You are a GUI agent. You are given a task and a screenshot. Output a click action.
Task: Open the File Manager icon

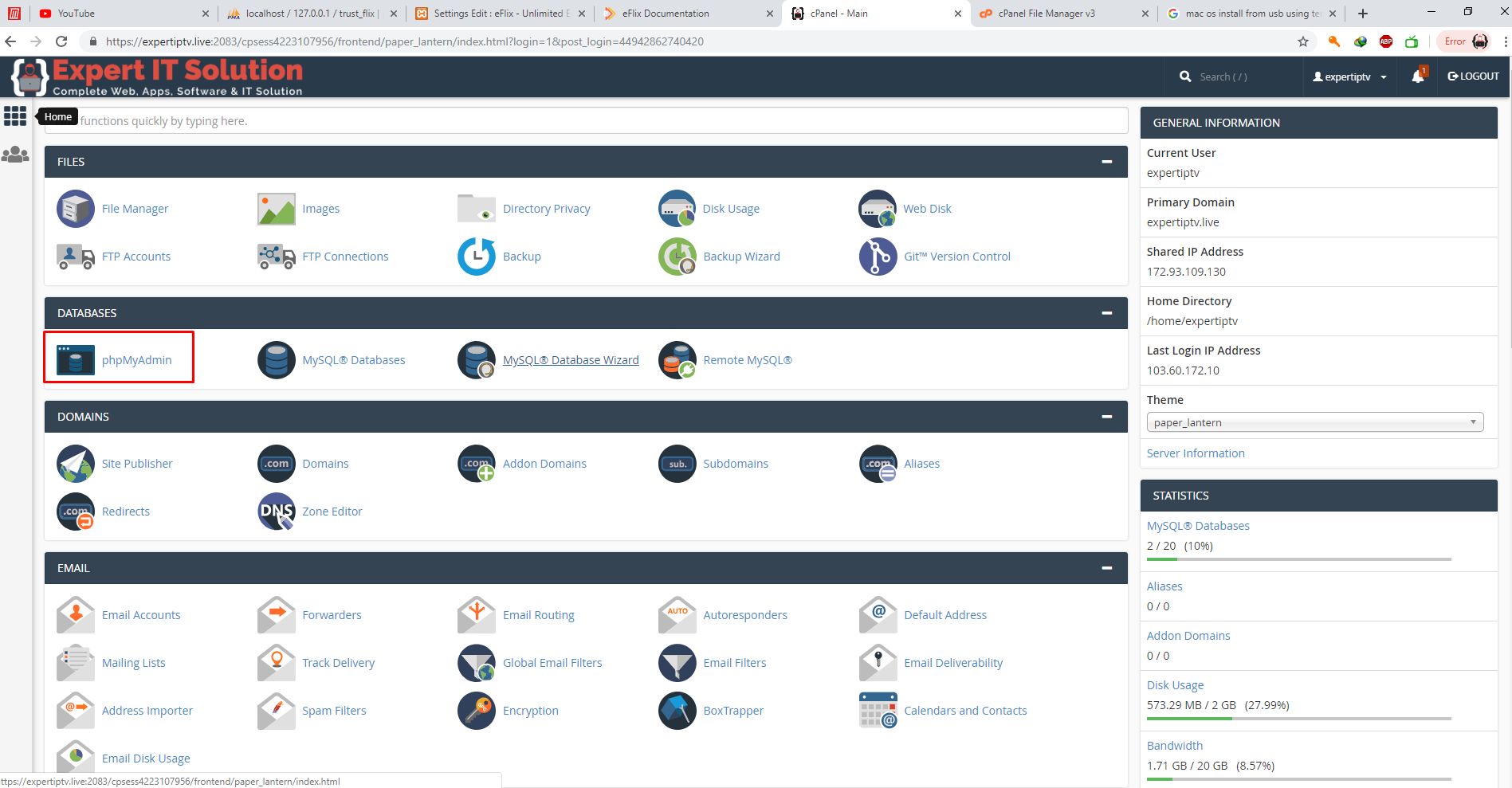pos(76,209)
